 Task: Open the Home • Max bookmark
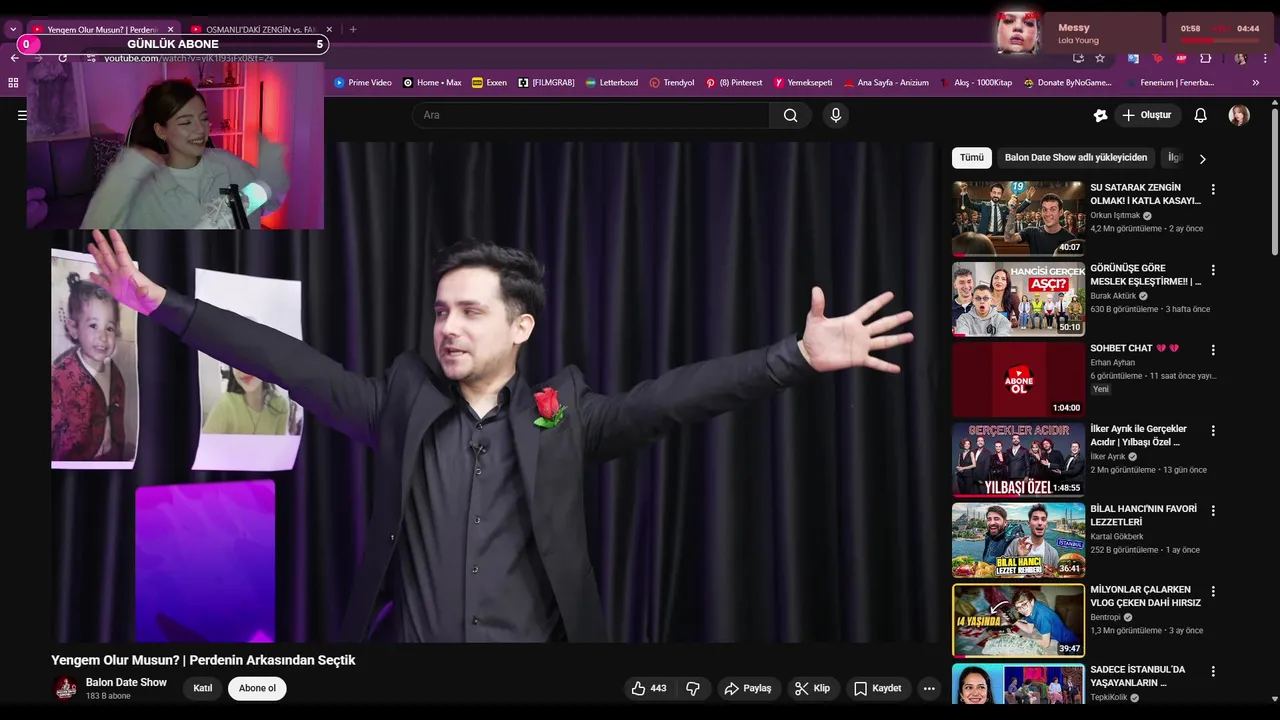tap(432, 83)
